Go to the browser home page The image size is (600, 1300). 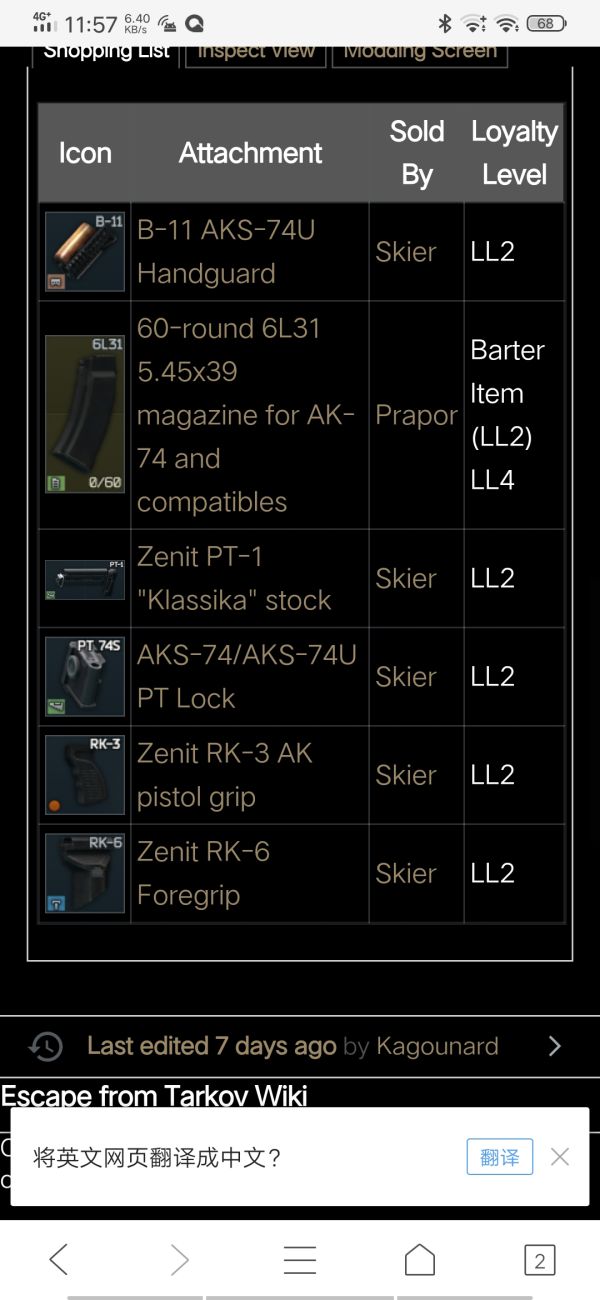click(420, 1260)
